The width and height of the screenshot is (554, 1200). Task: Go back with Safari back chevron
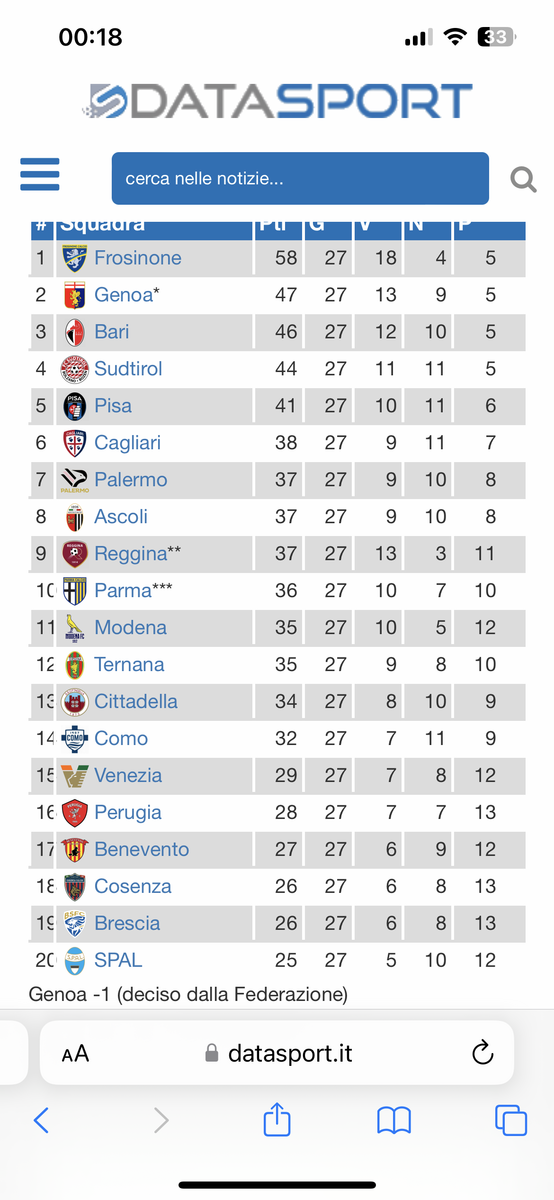coord(41,1120)
